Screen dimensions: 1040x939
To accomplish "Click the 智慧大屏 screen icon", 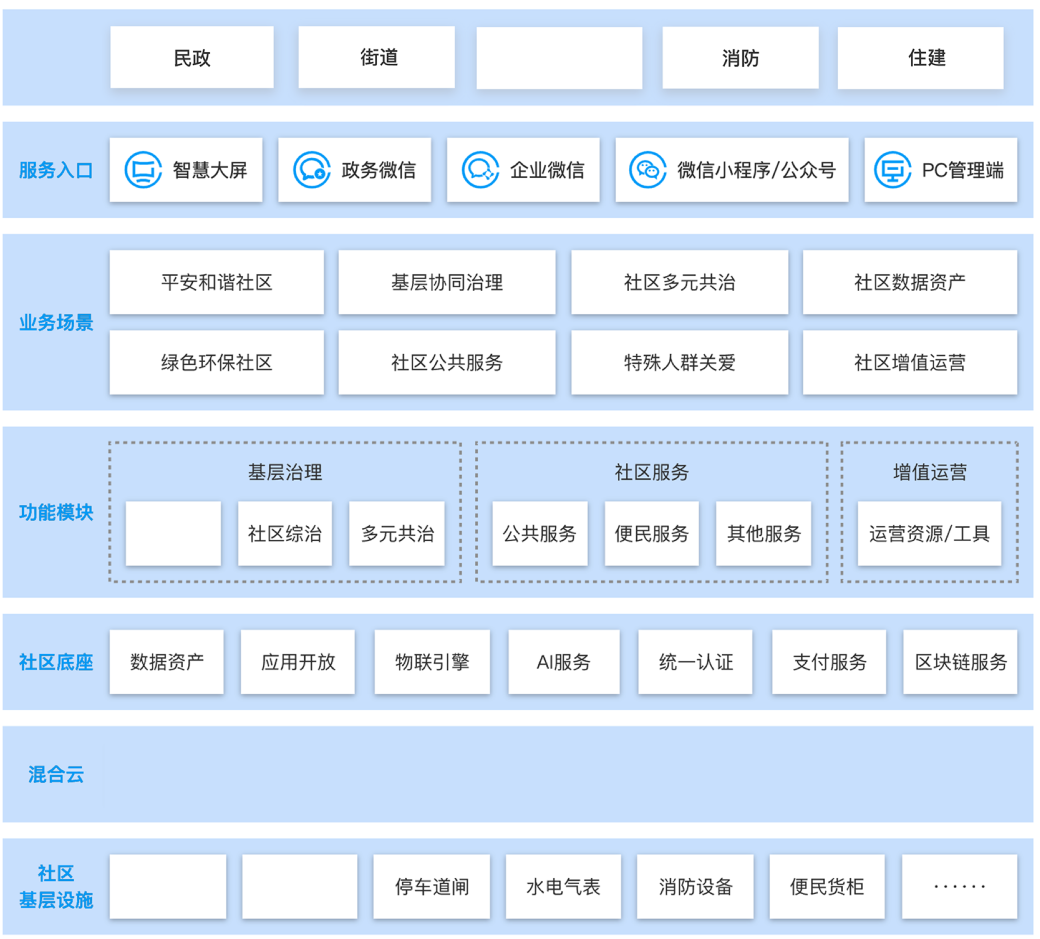I will click(x=143, y=170).
